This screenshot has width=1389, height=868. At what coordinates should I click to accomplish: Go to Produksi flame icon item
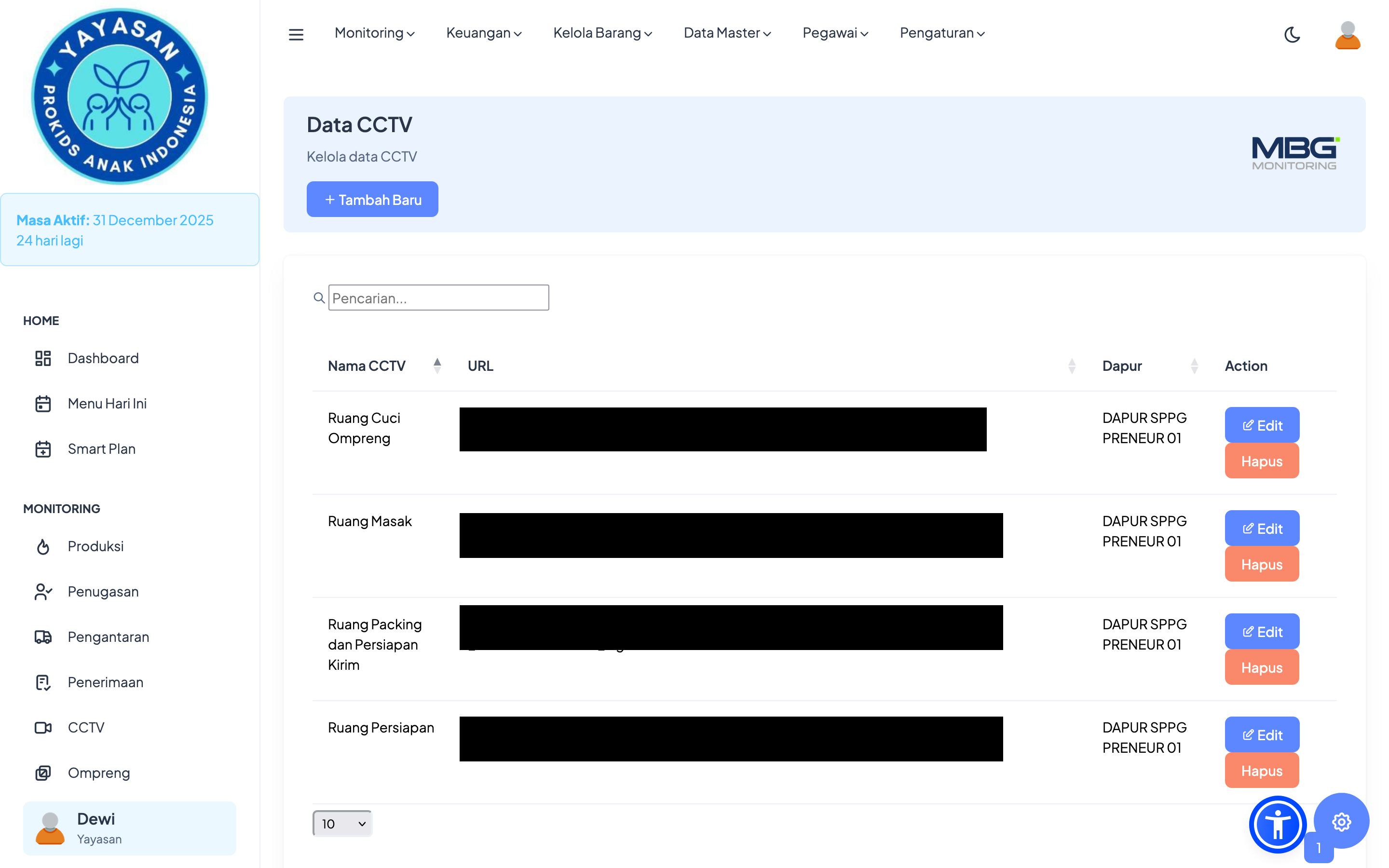click(x=95, y=546)
